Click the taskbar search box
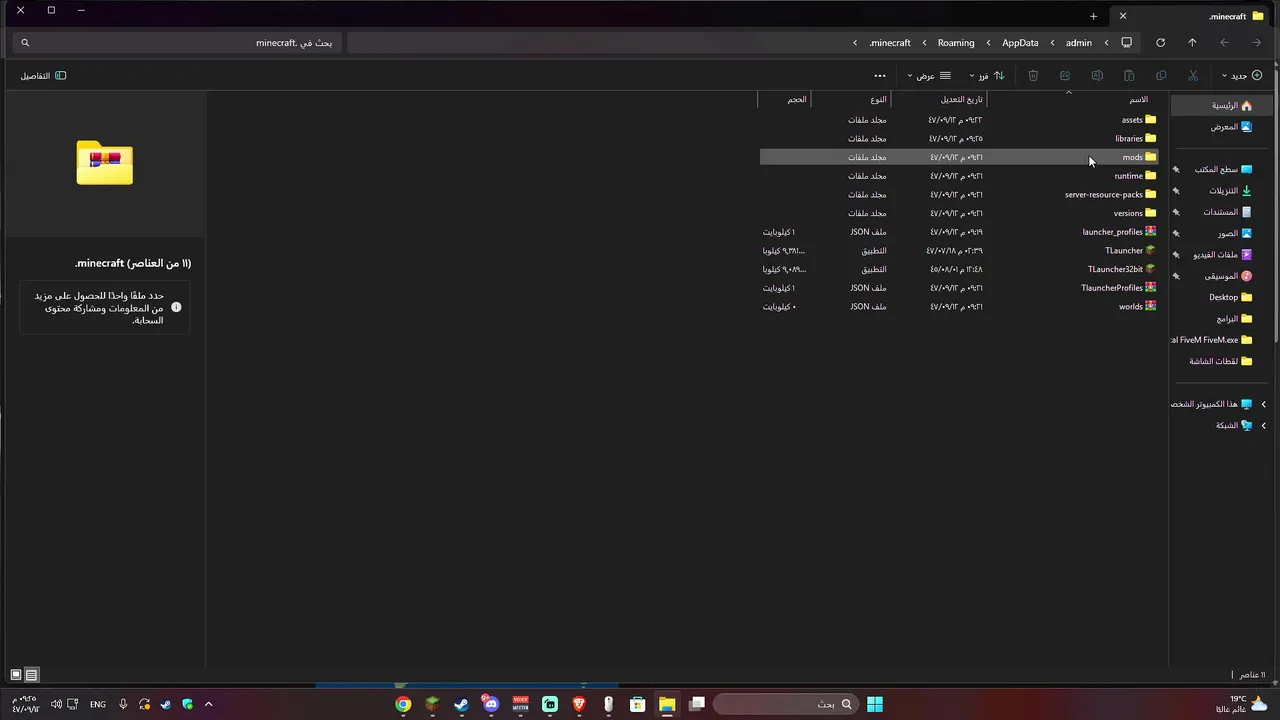The height and width of the screenshot is (720, 1280). 784,704
